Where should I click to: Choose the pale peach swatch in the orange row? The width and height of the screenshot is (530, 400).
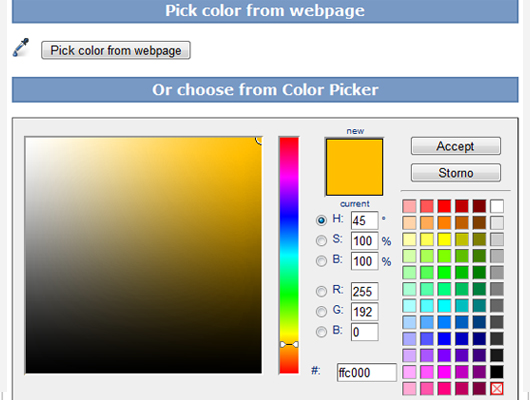(x=409, y=222)
